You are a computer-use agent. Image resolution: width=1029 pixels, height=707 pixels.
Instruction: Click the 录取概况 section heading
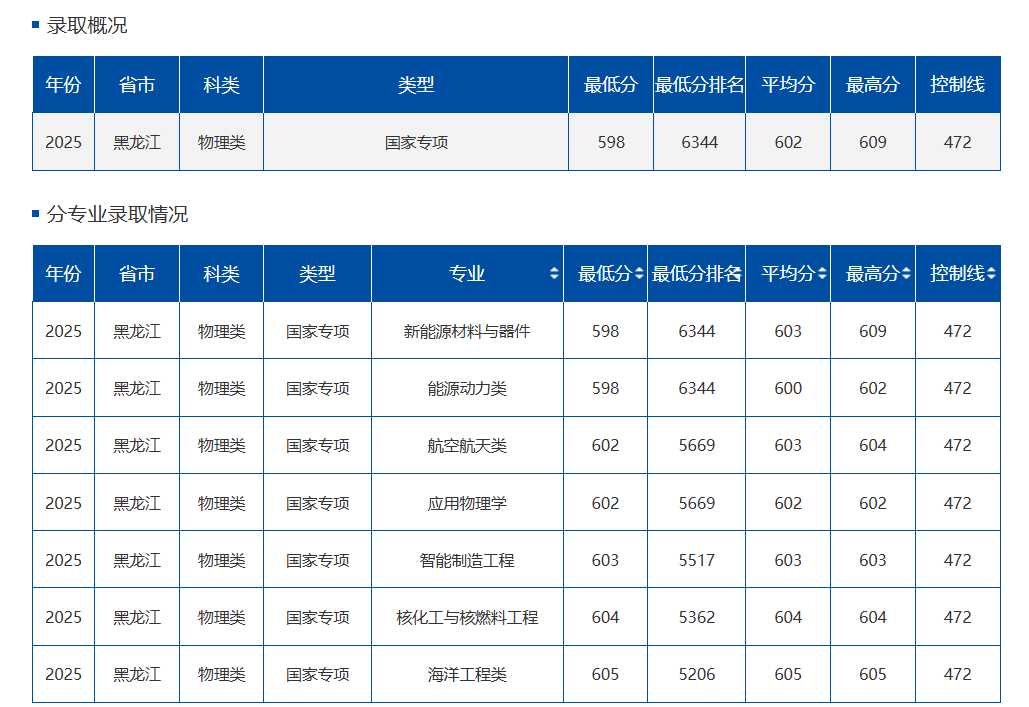coord(87,26)
